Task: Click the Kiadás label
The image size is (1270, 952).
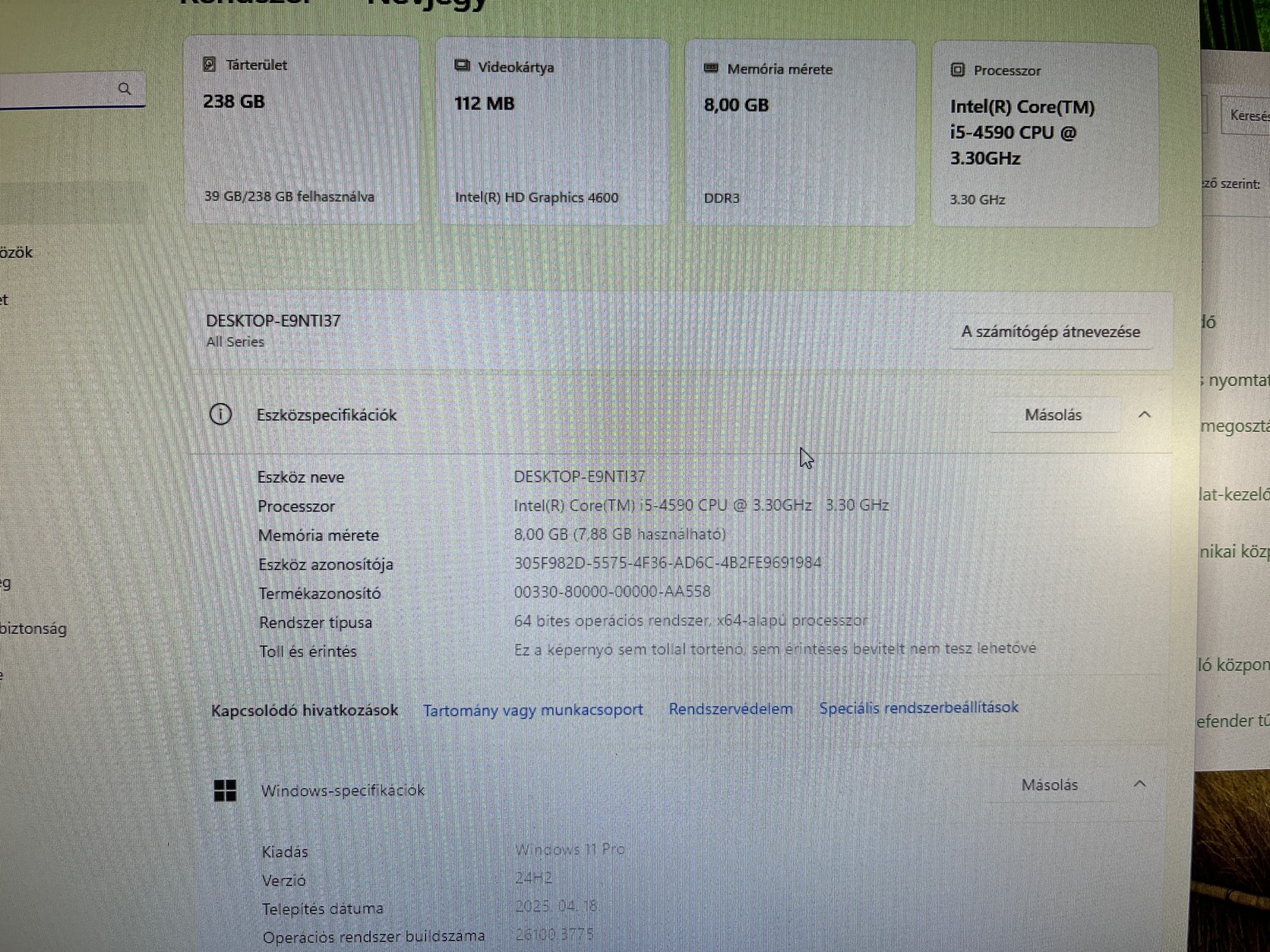Action: point(285,852)
